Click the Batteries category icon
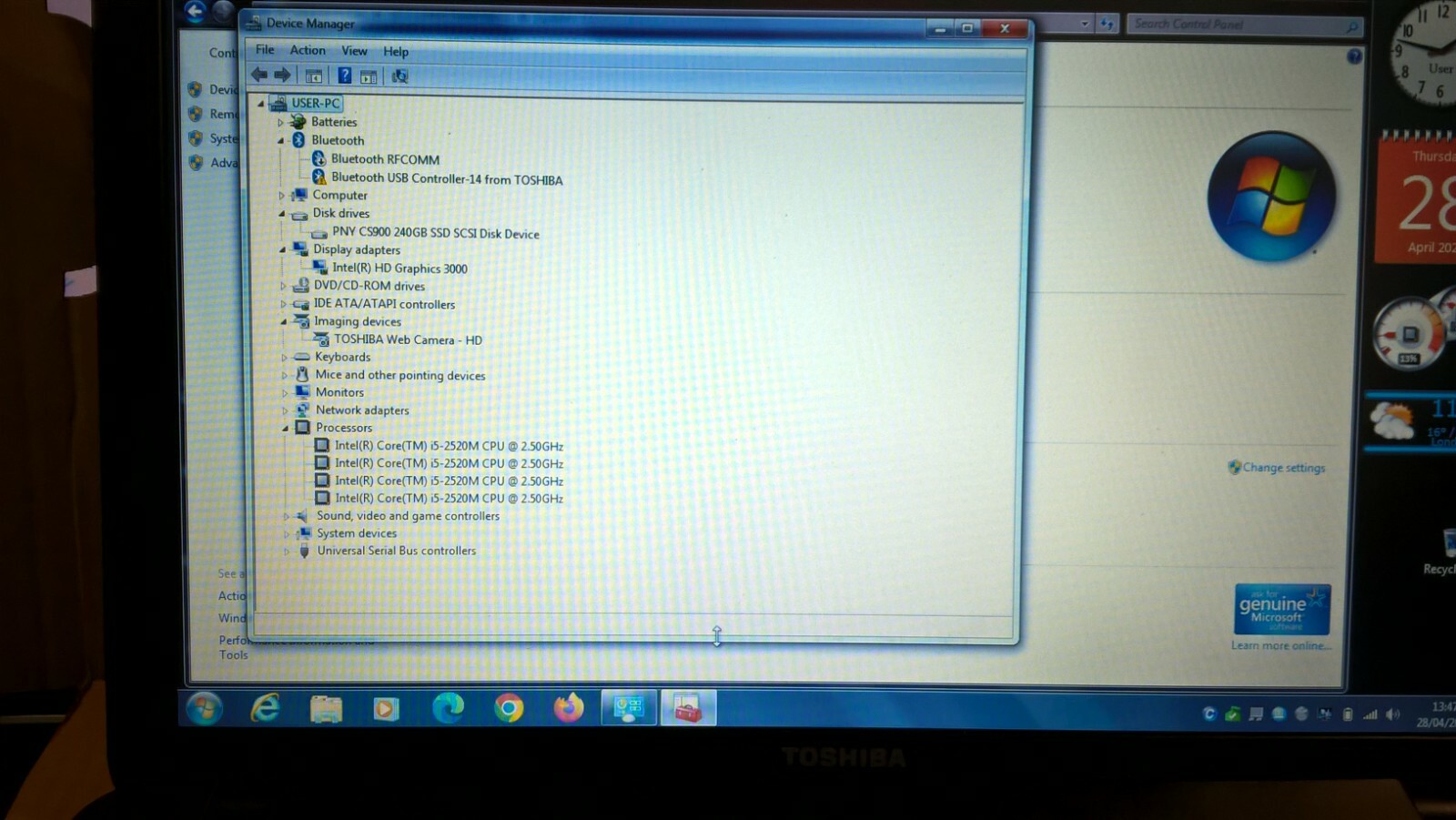This screenshot has width=1456, height=820. [298, 121]
